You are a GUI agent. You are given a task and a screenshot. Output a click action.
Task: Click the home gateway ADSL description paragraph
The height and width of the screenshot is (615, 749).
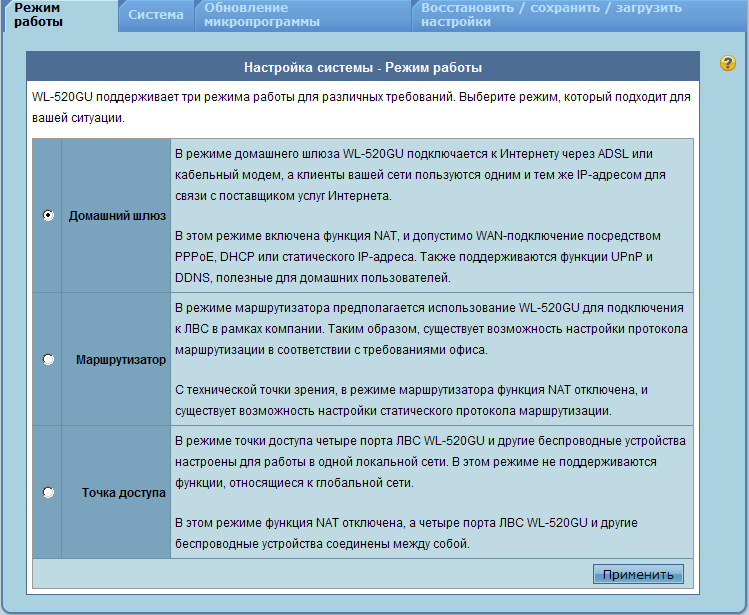(x=420, y=175)
